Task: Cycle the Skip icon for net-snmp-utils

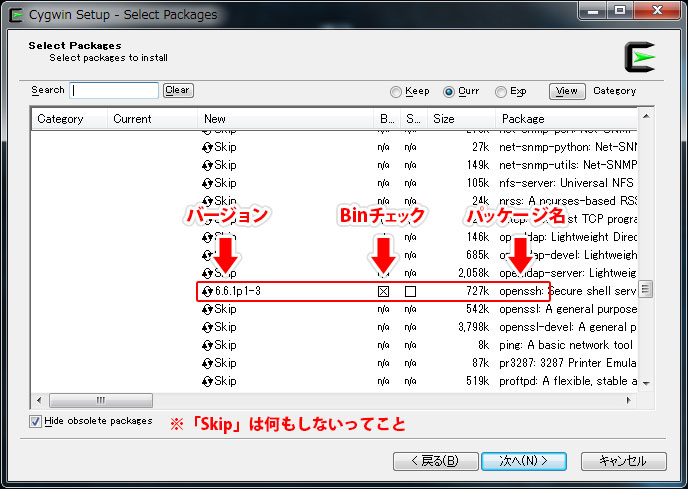Action: pyautogui.click(x=207, y=165)
